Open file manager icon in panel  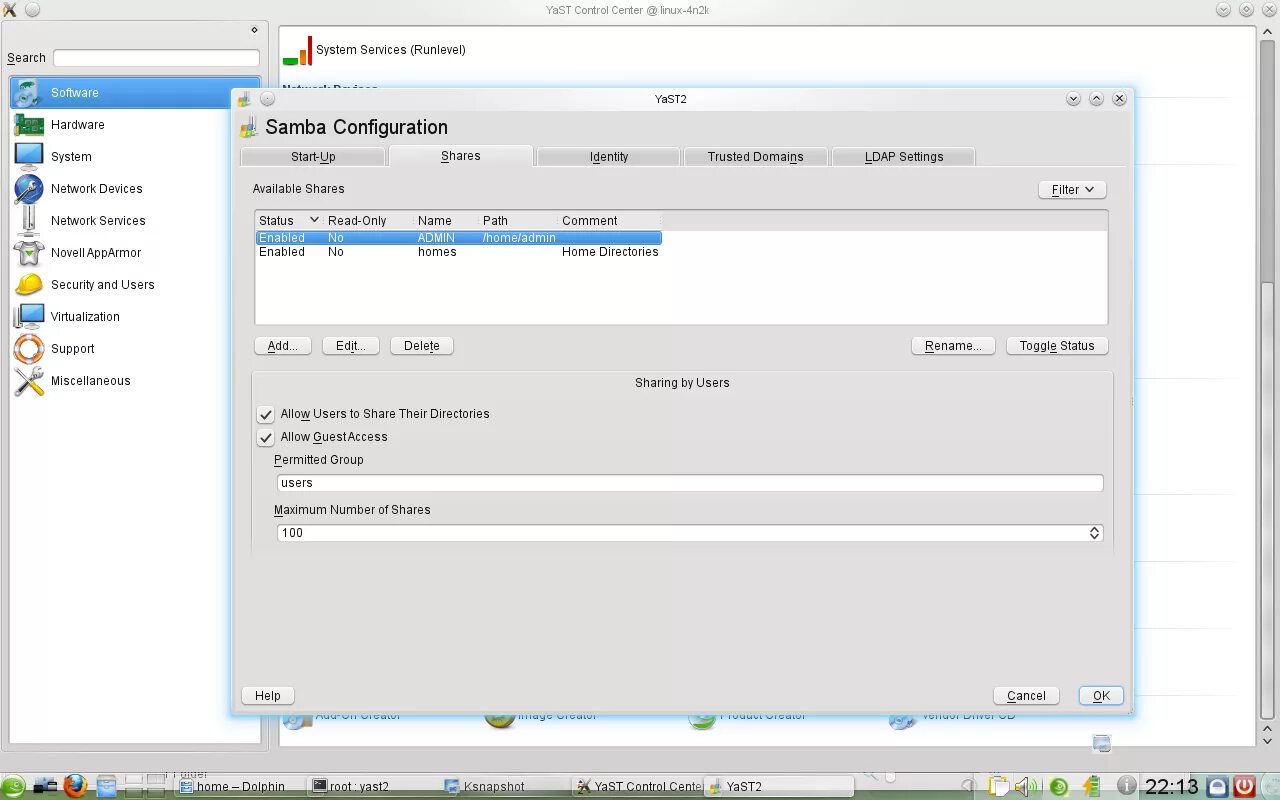tap(106, 786)
